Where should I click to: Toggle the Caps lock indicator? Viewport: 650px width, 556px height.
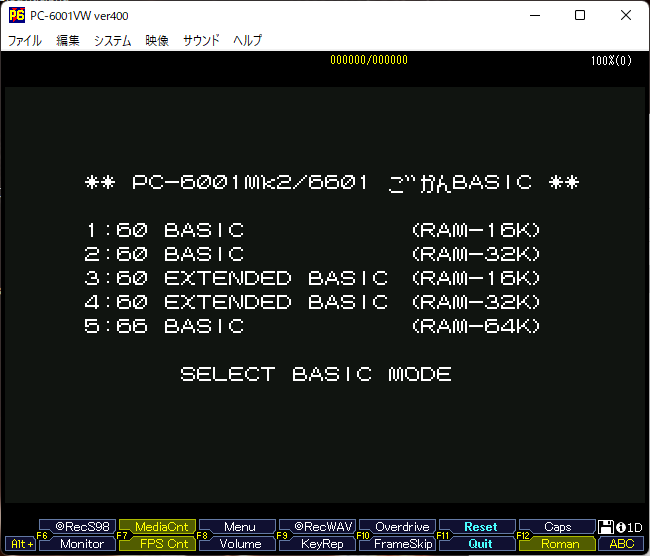558,527
